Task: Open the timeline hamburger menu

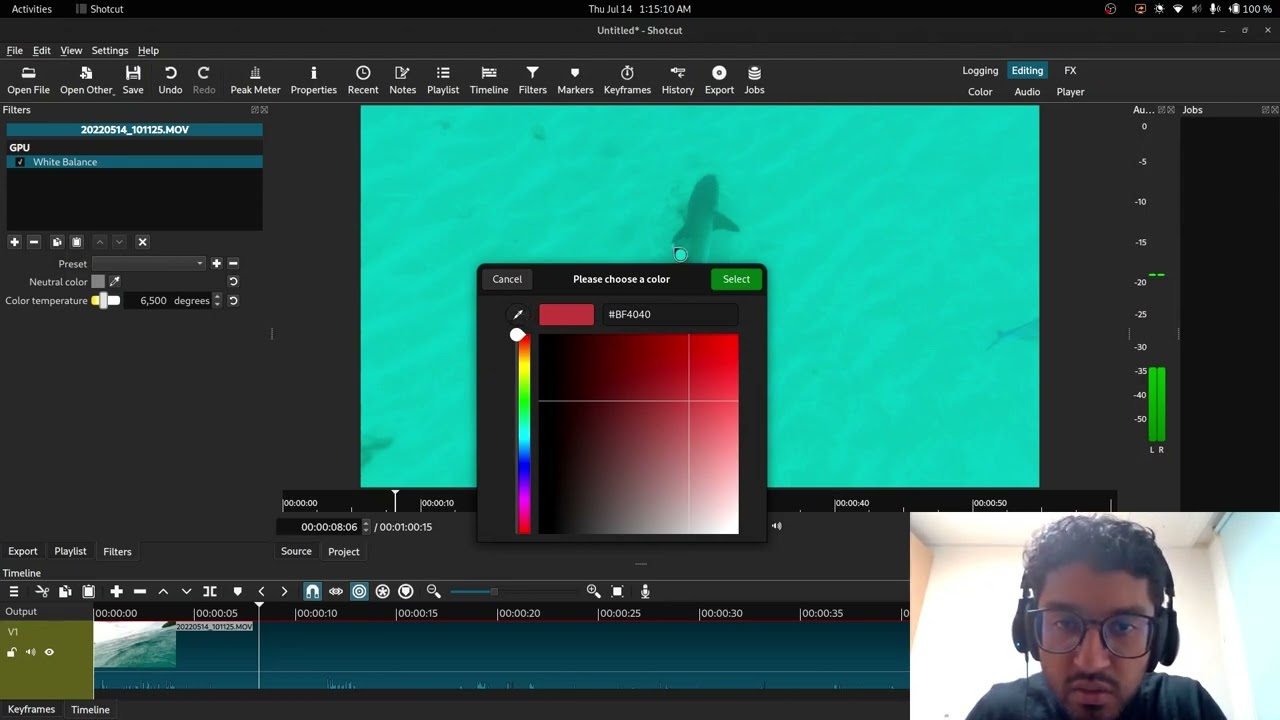Action: click(x=14, y=592)
